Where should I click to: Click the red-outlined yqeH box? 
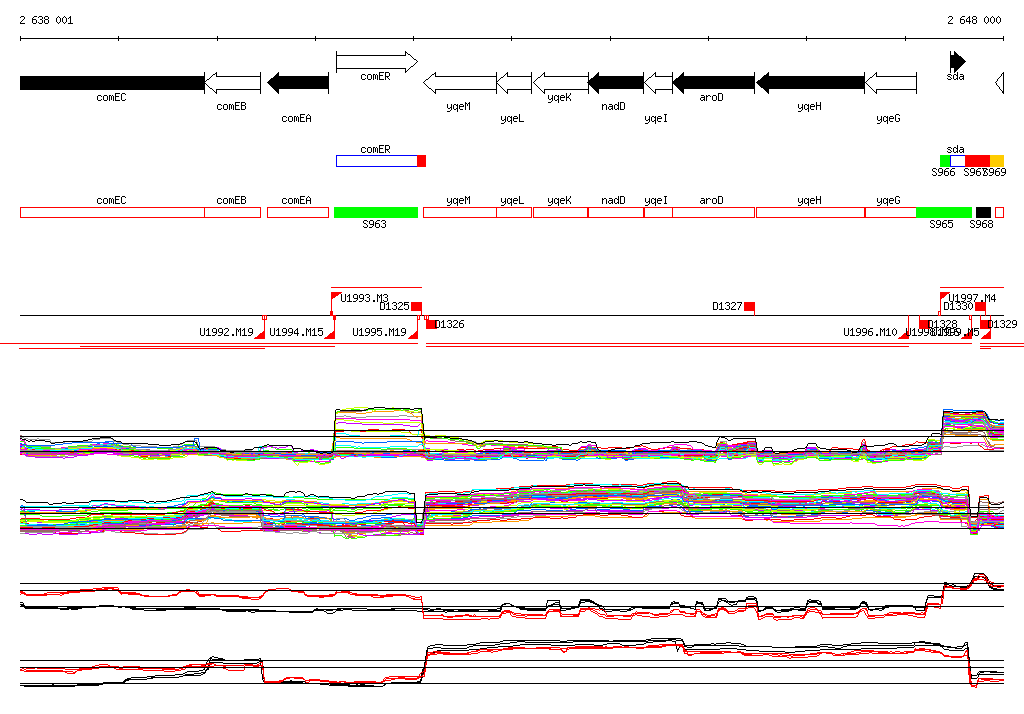pos(810,212)
